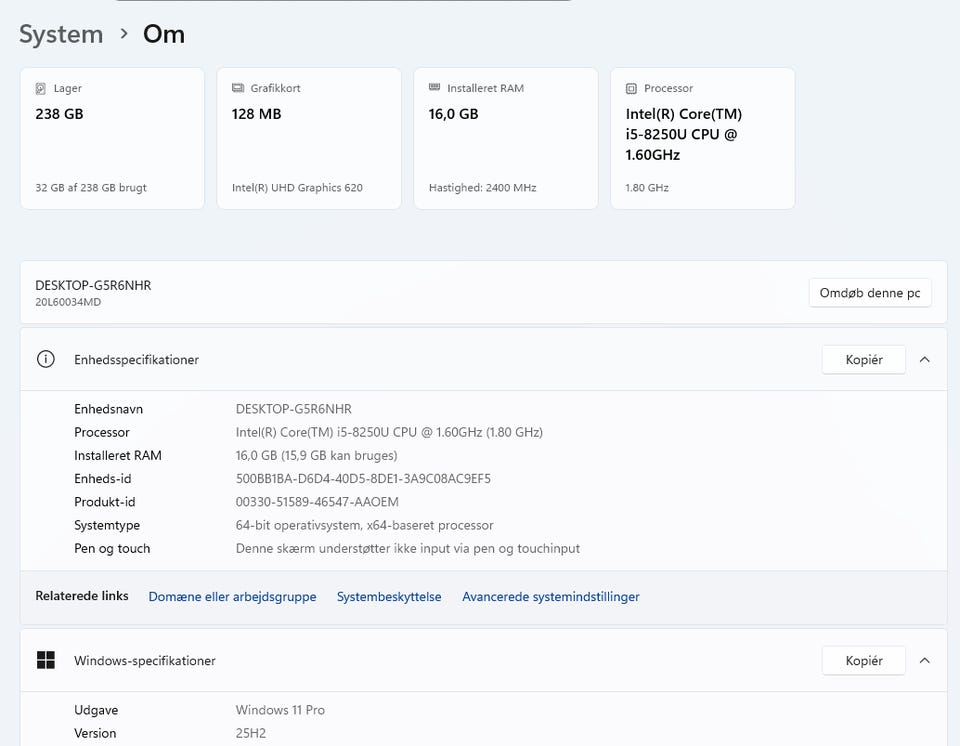Open Systembeskyttelse link

point(389,597)
